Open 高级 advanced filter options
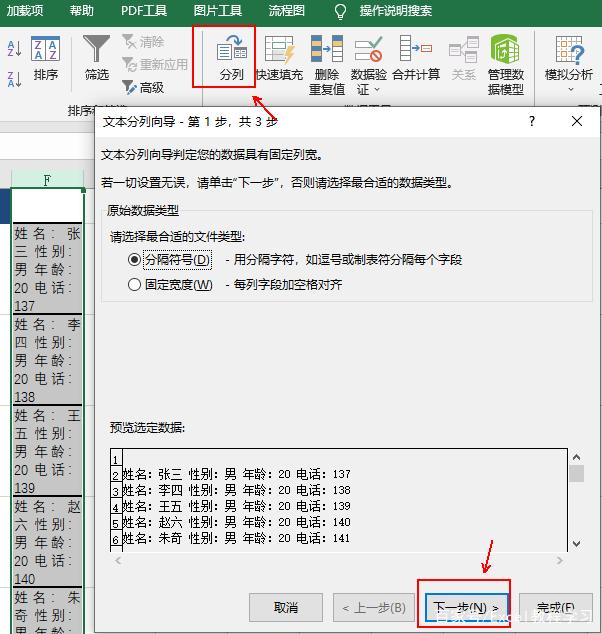602x634 pixels. 143,87
